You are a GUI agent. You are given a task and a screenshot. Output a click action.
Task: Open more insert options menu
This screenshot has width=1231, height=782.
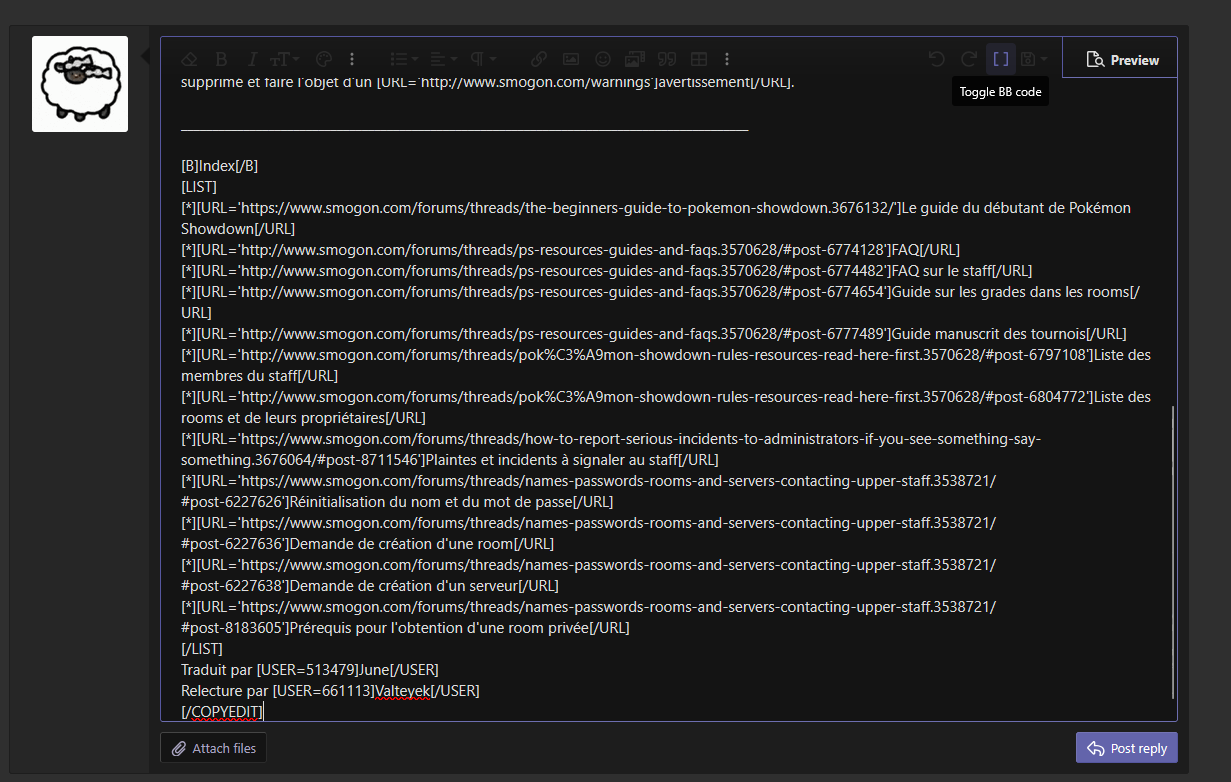point(727,59)
